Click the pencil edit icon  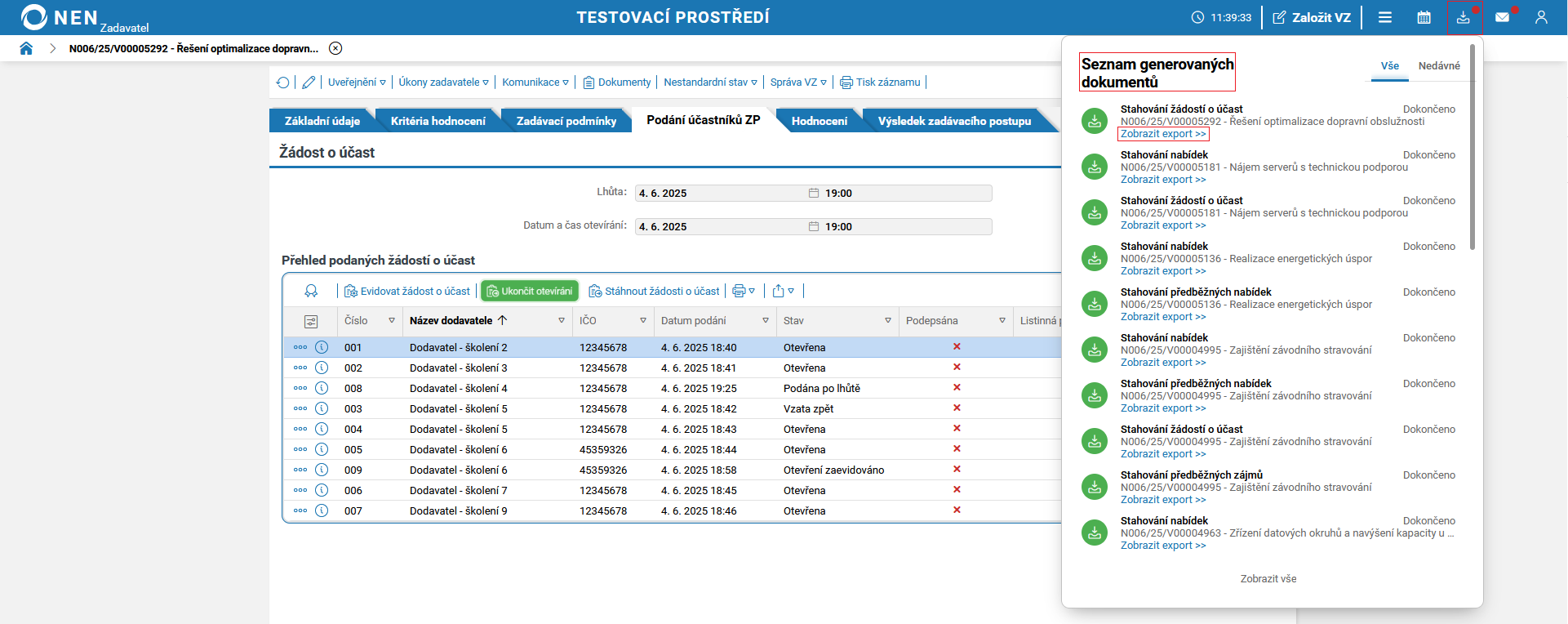tap(309, 82)
